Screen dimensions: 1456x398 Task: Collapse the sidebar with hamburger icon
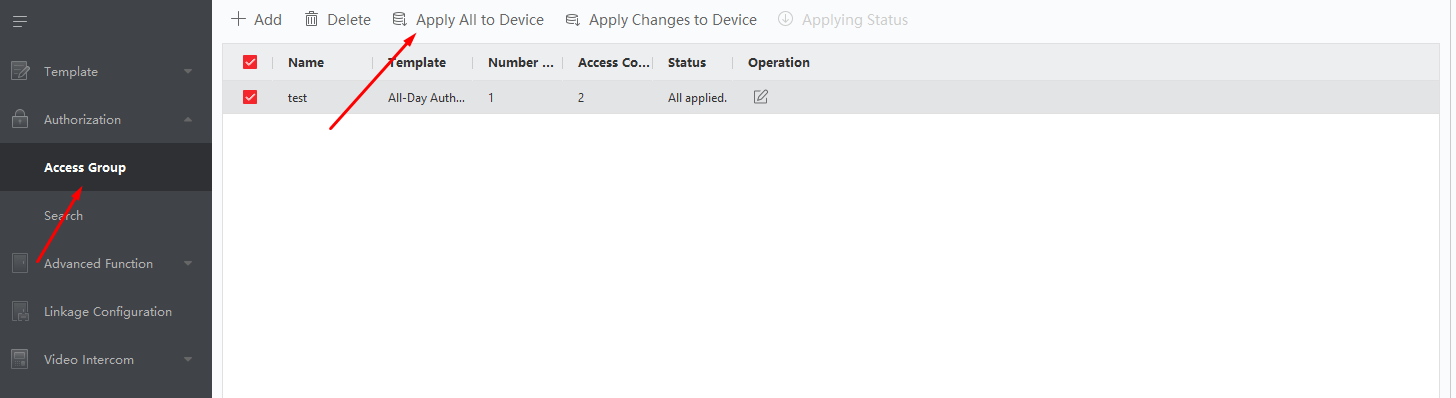click(20, 21)
